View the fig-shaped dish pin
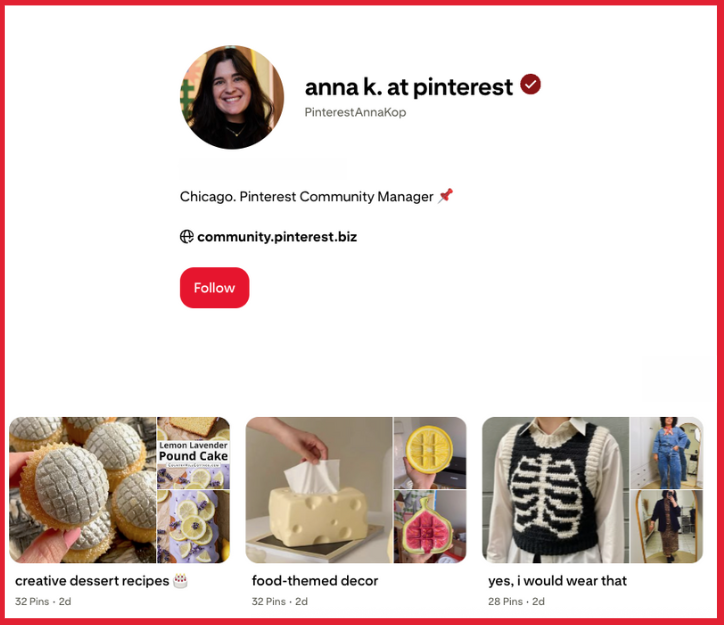The image size is (724, 625). (x=430, y=527)
